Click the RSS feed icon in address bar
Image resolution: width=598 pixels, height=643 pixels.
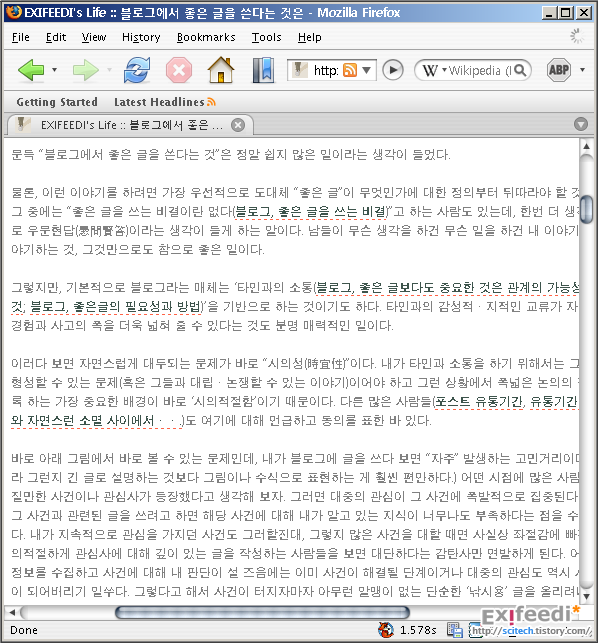350,71
